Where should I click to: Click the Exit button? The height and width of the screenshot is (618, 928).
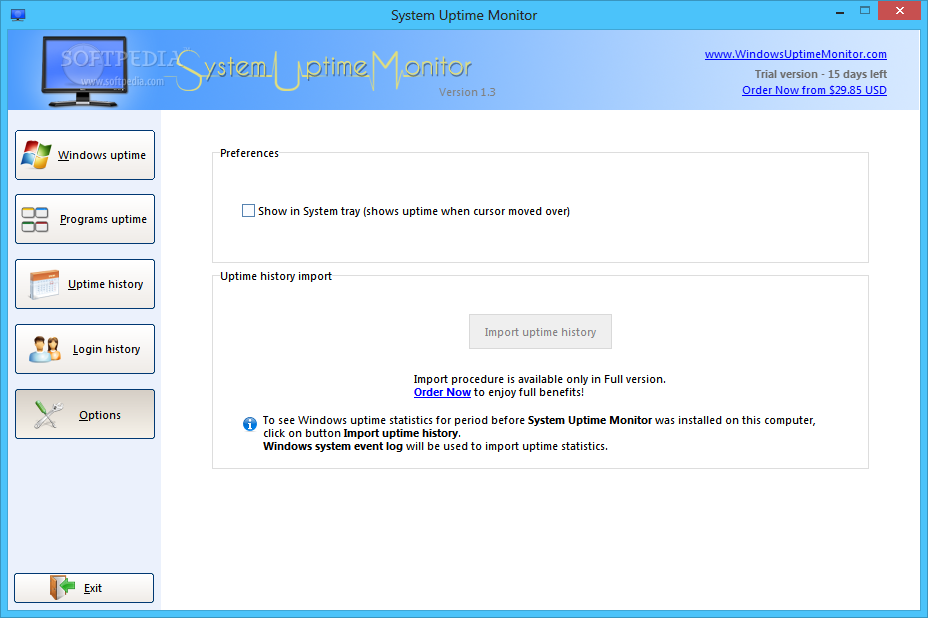pos(84,588)
